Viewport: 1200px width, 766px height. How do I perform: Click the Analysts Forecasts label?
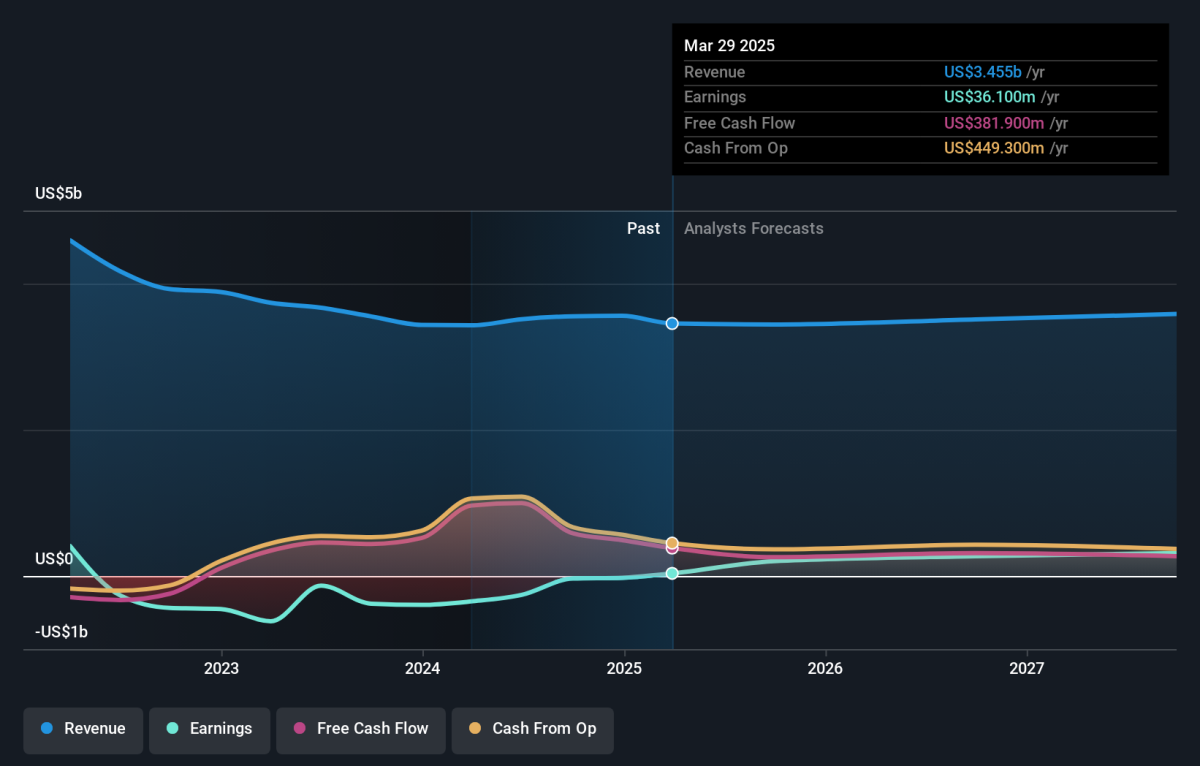754,228
